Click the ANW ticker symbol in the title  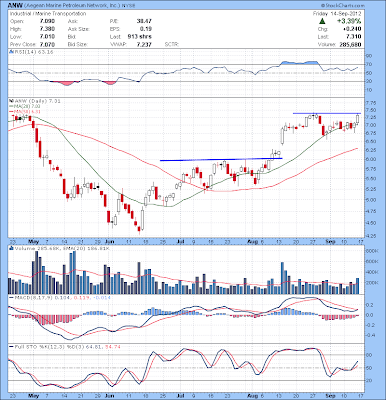tap(14, 6)
